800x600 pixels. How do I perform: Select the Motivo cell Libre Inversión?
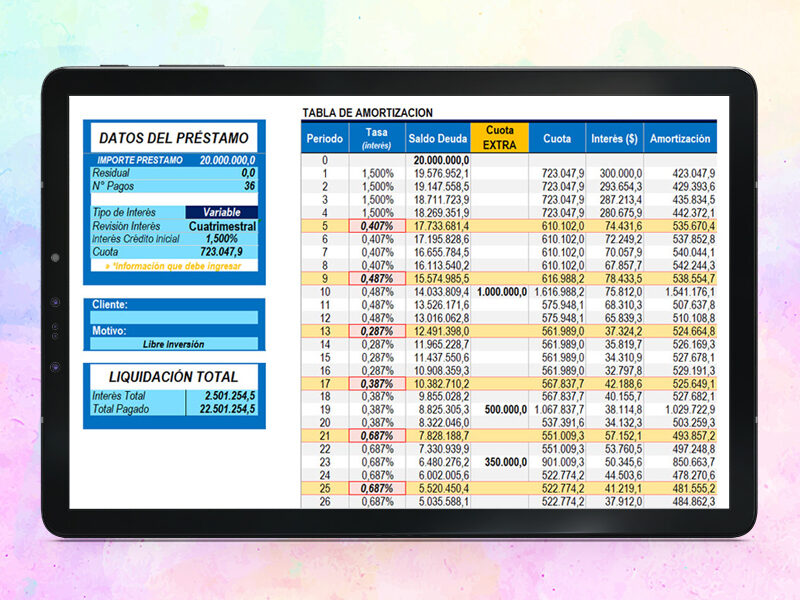[174, 344]
